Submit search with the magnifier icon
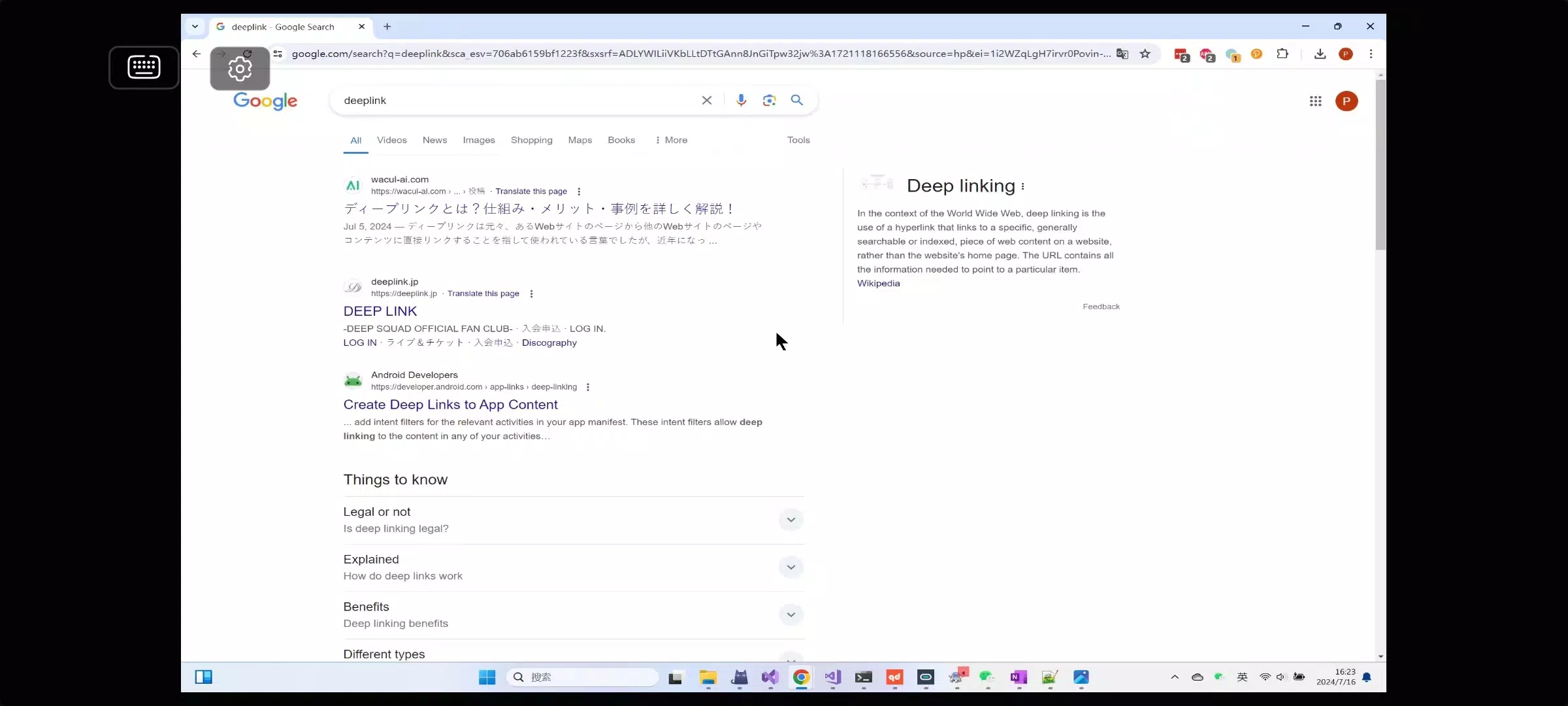The image size is (1568, 706). click(797, 101)
